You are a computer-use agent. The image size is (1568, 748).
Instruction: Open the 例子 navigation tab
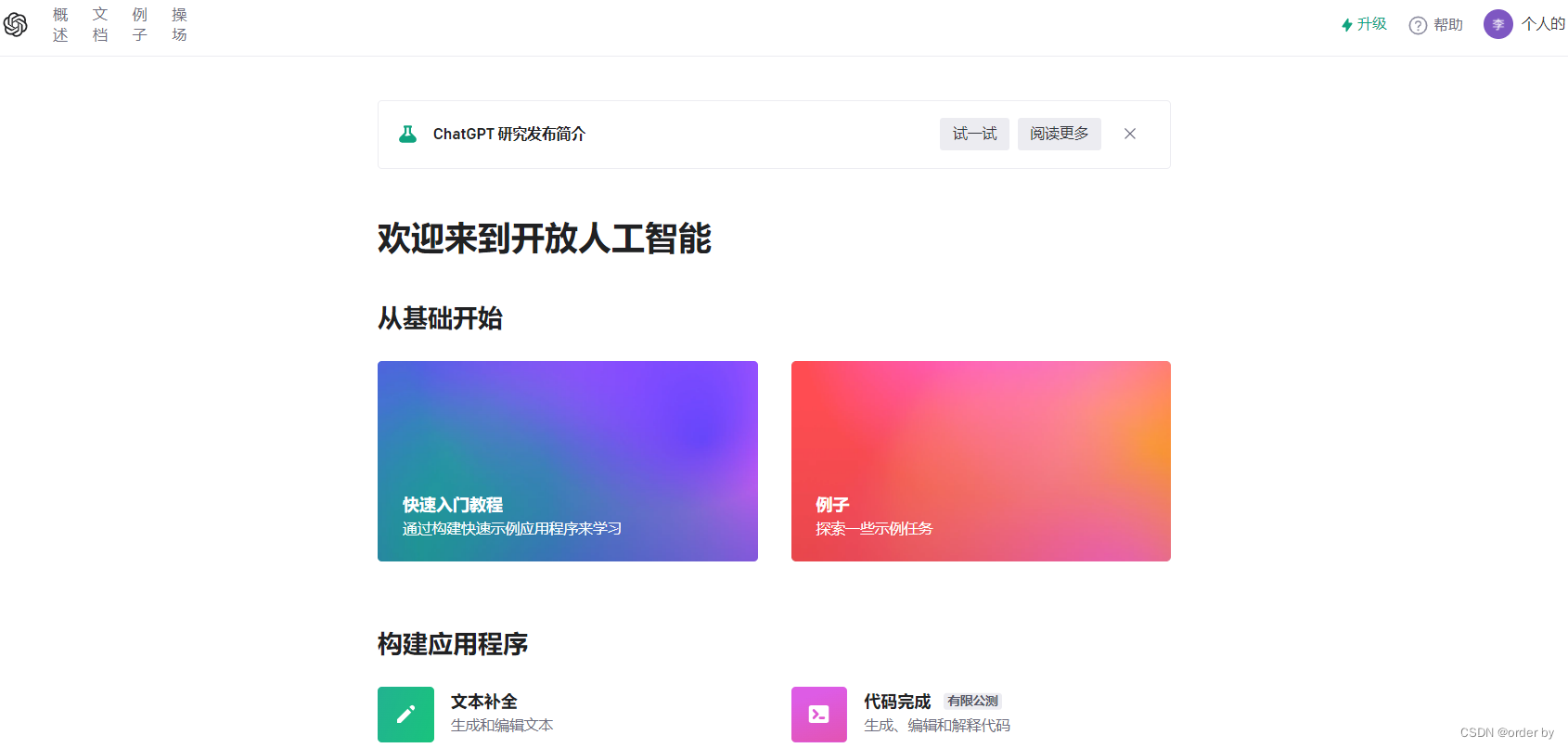140,25
